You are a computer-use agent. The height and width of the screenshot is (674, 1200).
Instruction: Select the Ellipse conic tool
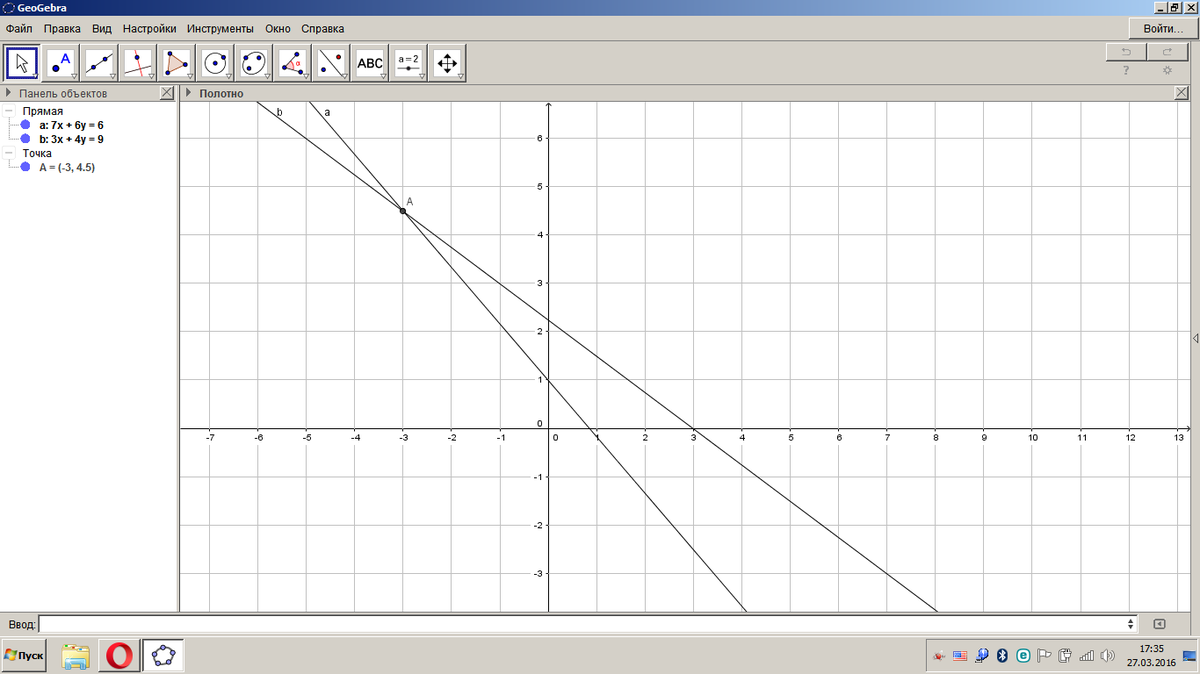click(254, 63)
